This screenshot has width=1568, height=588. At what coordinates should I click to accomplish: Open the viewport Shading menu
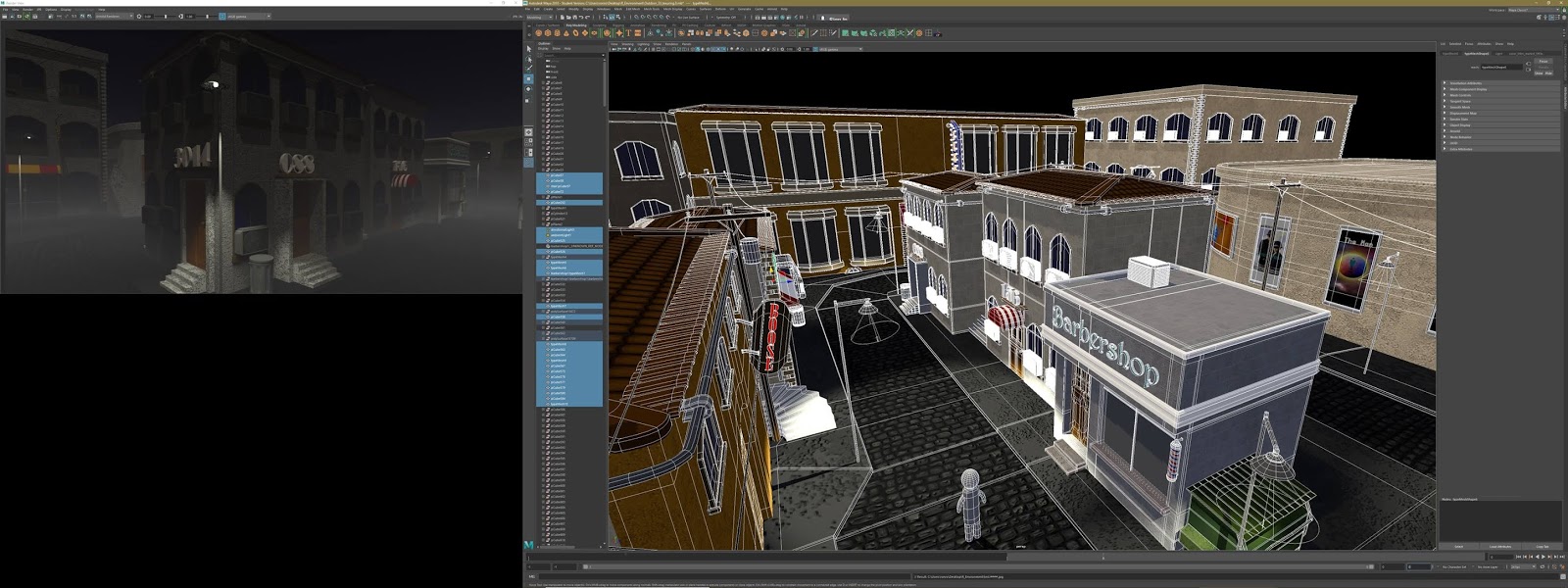627,44
